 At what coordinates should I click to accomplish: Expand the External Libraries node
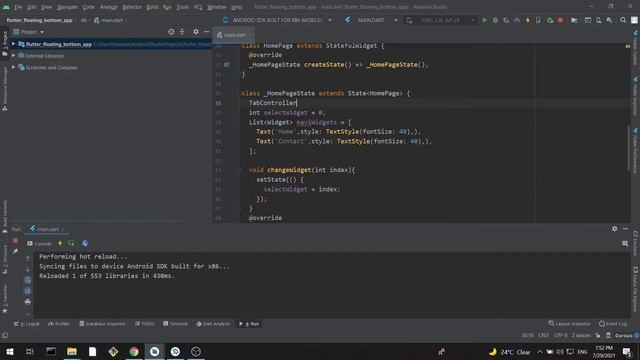tap(13, 56)
